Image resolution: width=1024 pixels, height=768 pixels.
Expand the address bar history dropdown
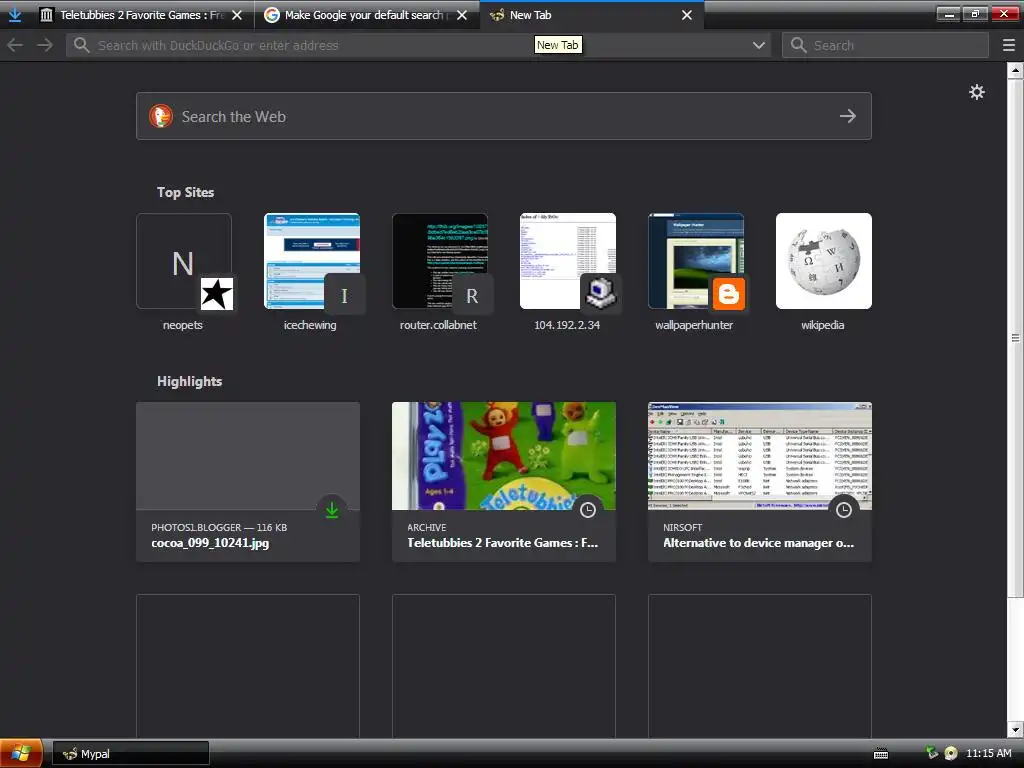[x=759, y=45]
